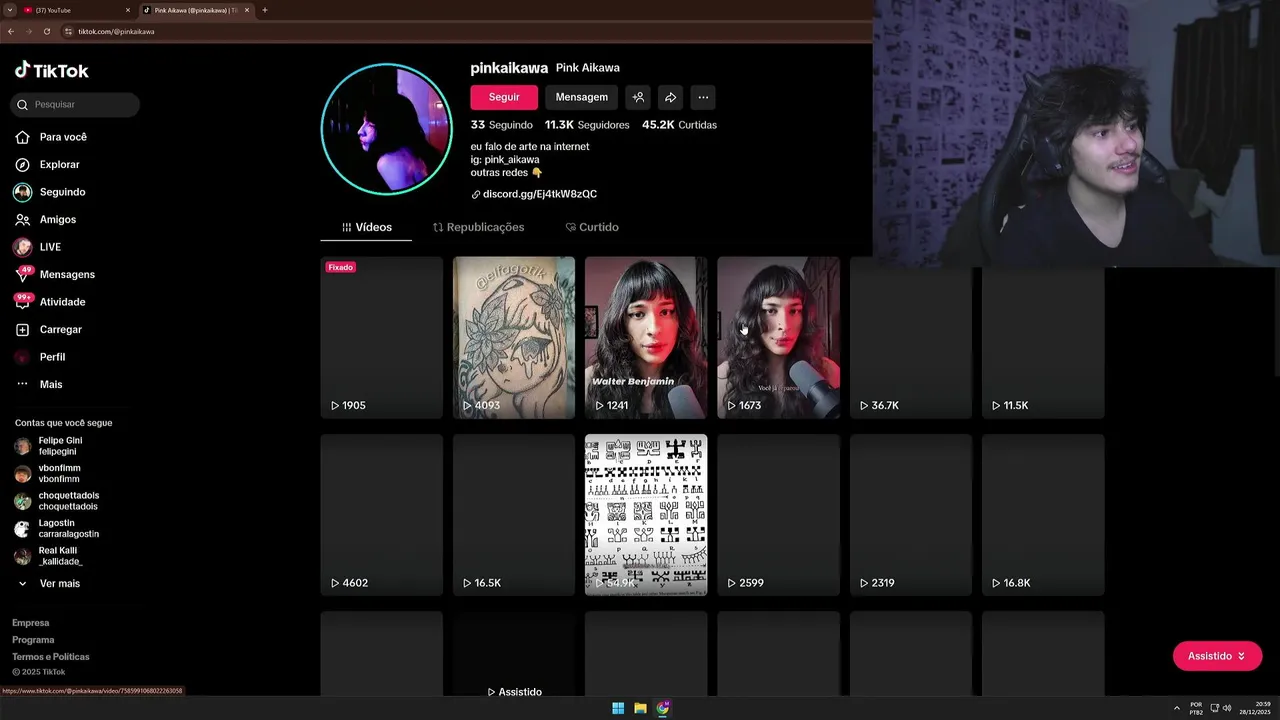This screenshot has height=720, width=1280.
Task: Open the Programa footer link
Action: (x=33, y=640)
